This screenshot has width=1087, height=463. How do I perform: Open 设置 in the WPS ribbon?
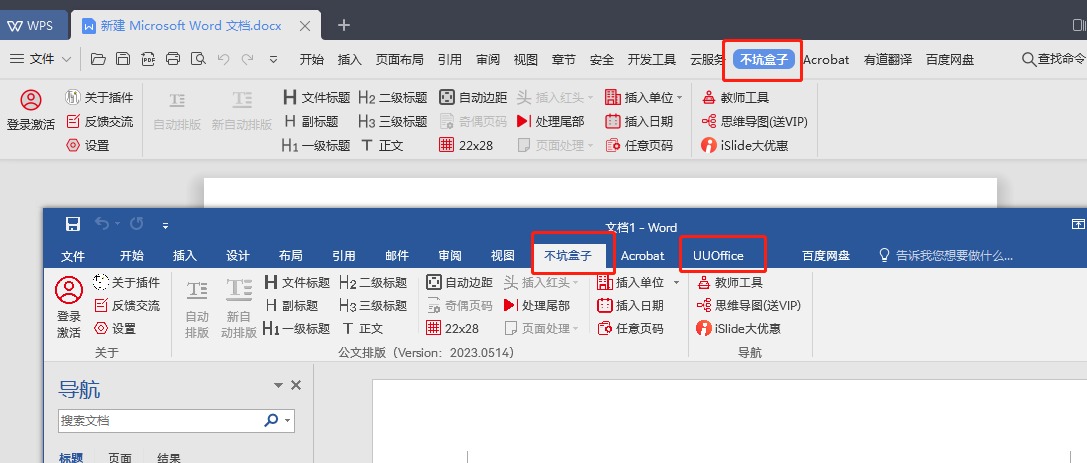click(x=87, y=146)
